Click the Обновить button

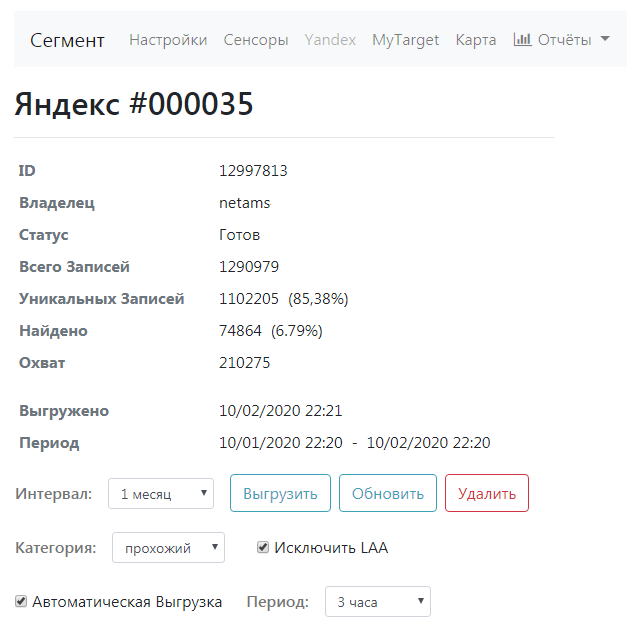(x=388, y=493)
